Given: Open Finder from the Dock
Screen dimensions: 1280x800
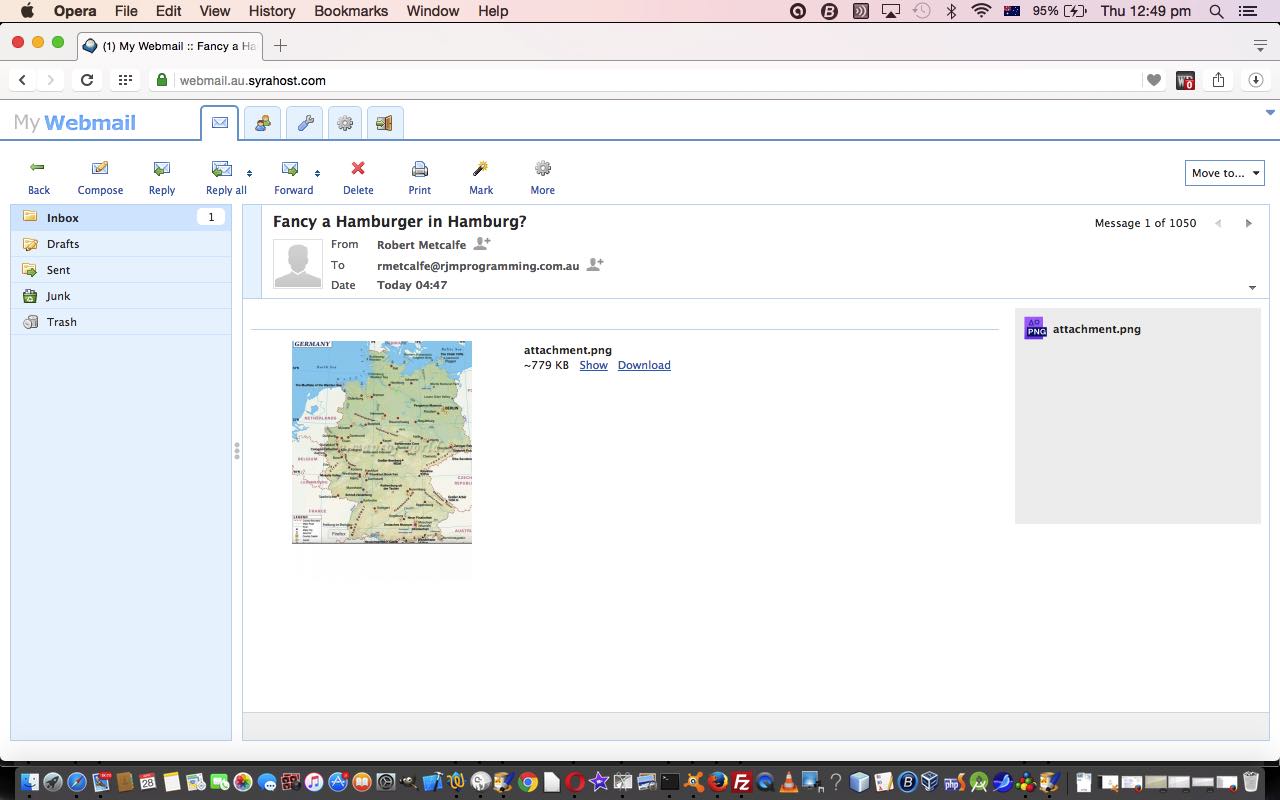Looking at the screenshot, I should 29,782.
